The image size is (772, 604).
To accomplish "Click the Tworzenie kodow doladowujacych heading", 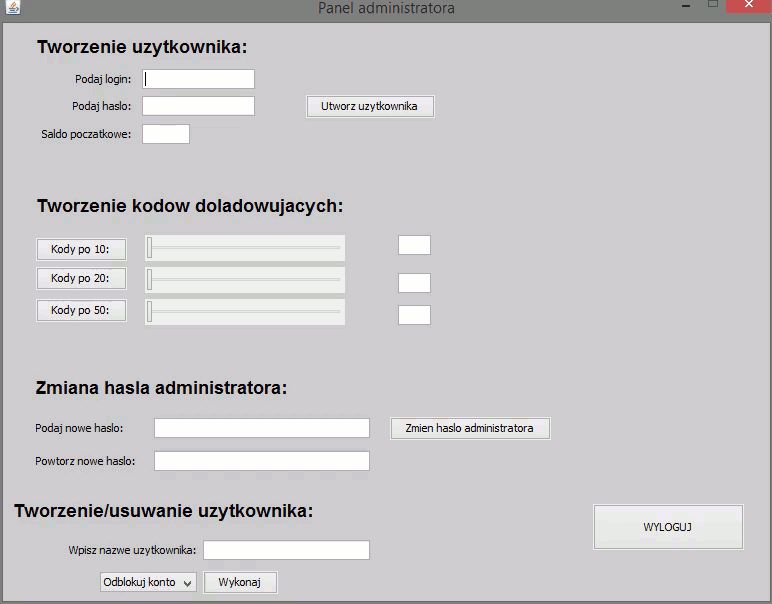I will click(x=190, y=206).
